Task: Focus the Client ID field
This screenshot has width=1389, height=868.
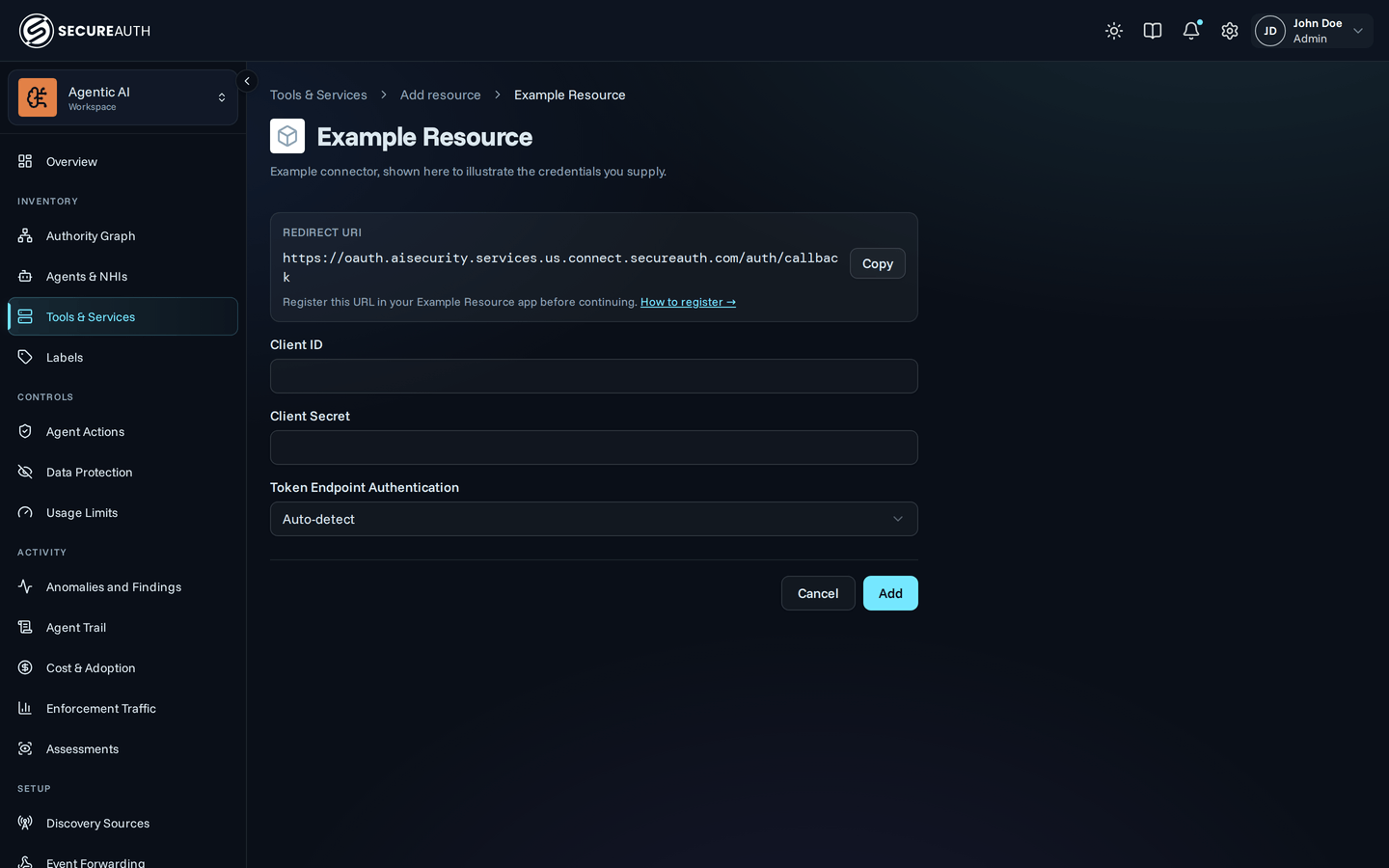Action: coord(594,376)
